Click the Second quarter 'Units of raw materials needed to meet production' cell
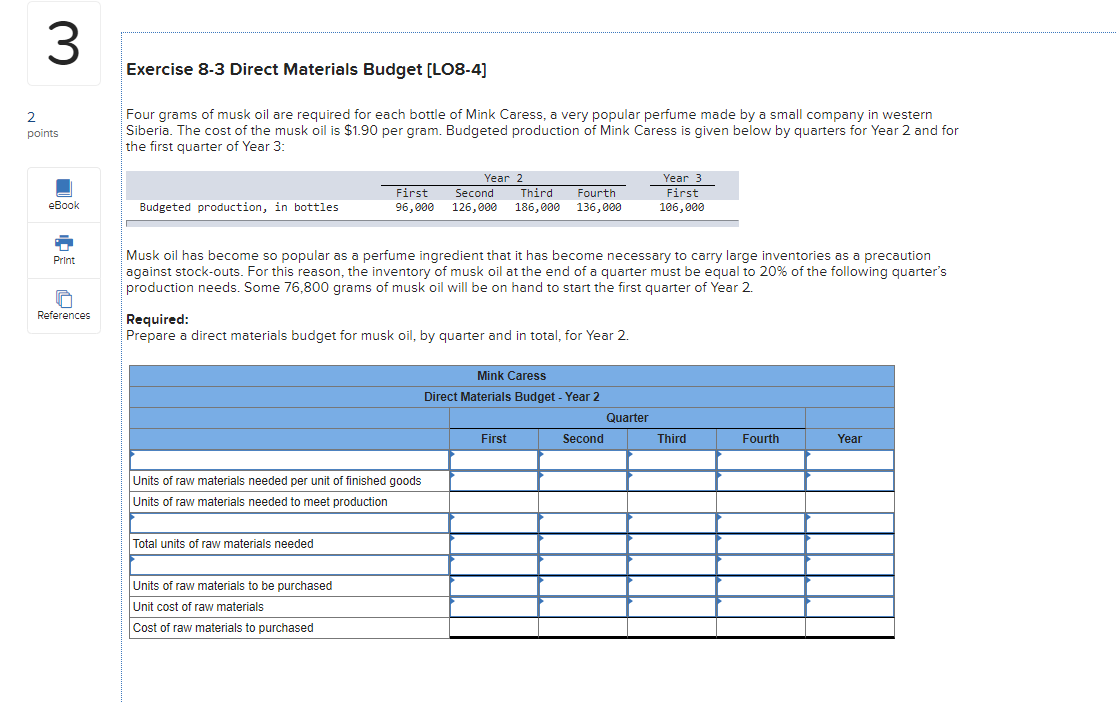The height and width of the screenshot is (702, 1116). point(583,501)
